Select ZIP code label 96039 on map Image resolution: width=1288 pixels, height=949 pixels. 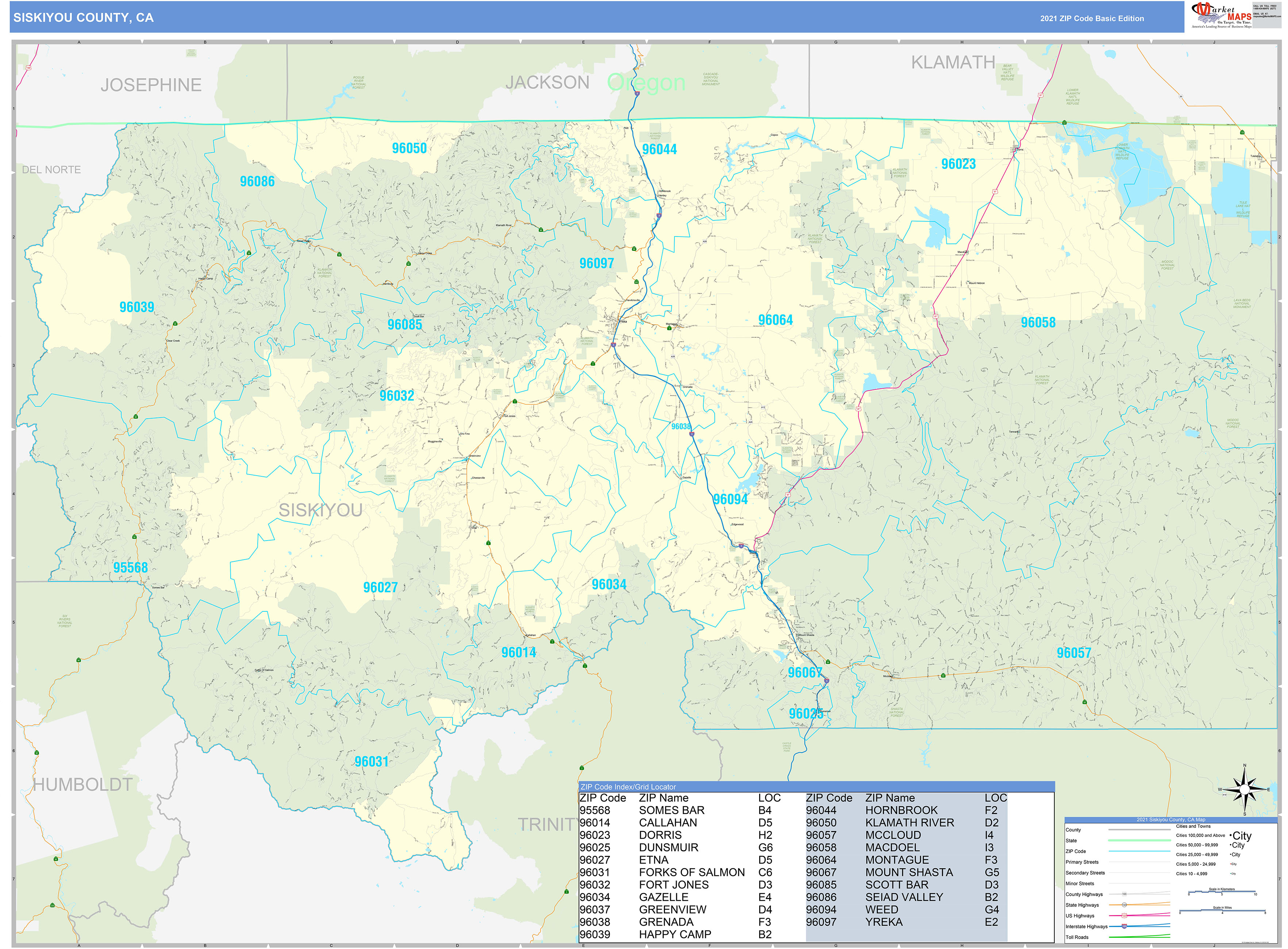137,307
